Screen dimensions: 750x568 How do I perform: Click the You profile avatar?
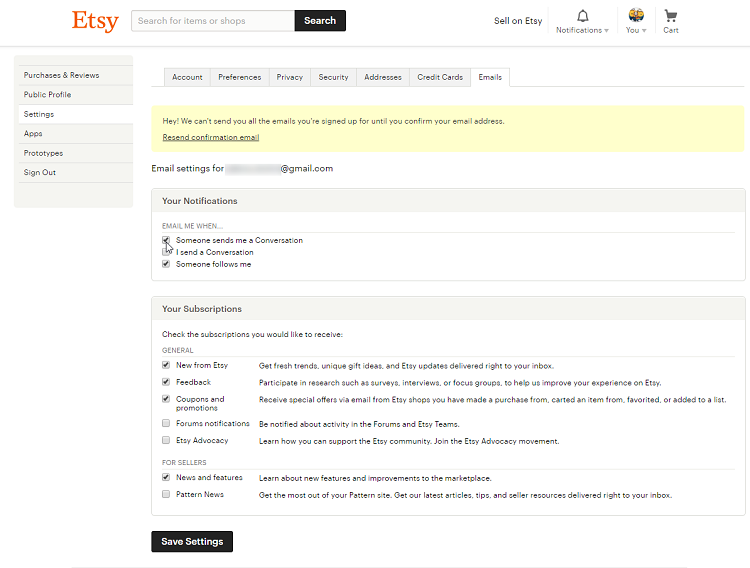pos(636,15)
